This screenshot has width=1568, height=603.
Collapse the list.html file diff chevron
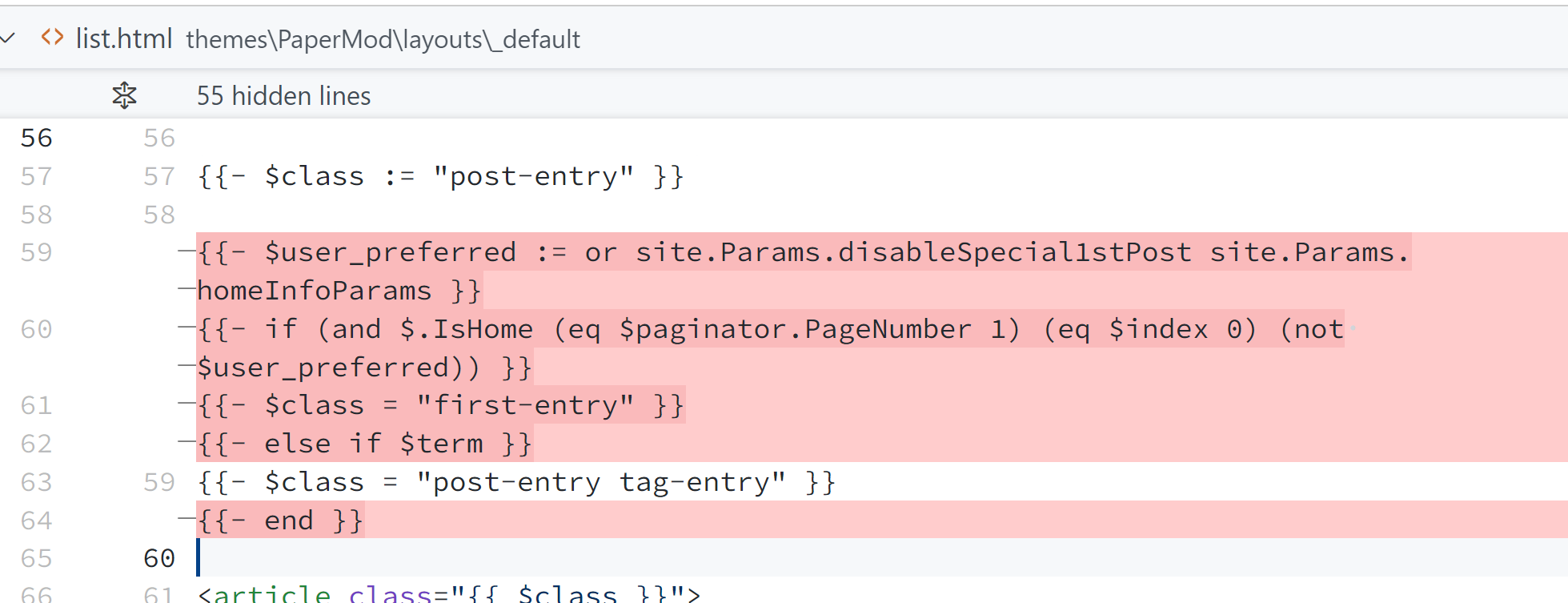point(8,38)
